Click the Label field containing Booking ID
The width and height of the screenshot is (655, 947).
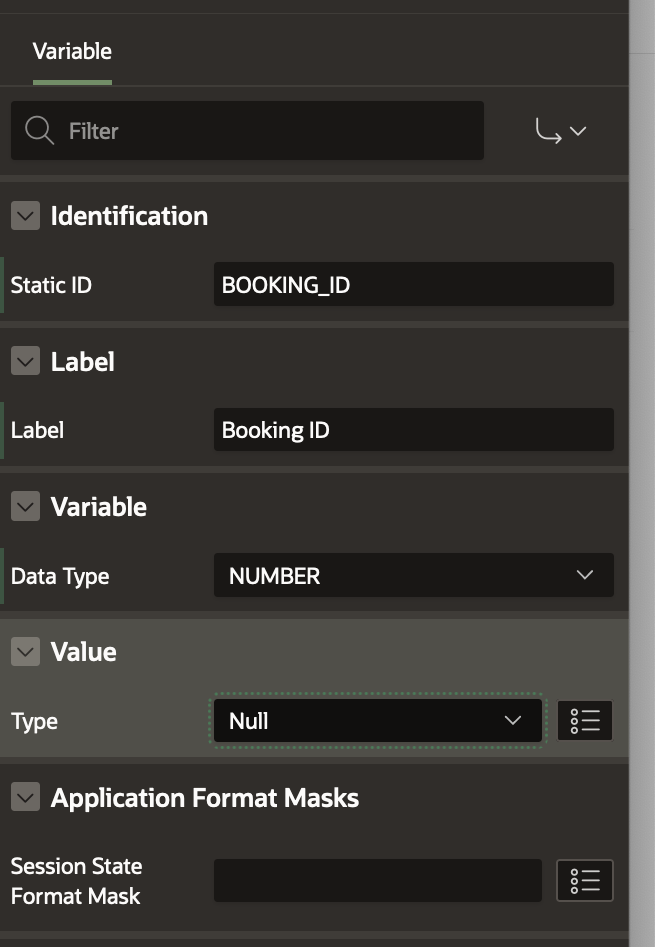coord(413,431)
